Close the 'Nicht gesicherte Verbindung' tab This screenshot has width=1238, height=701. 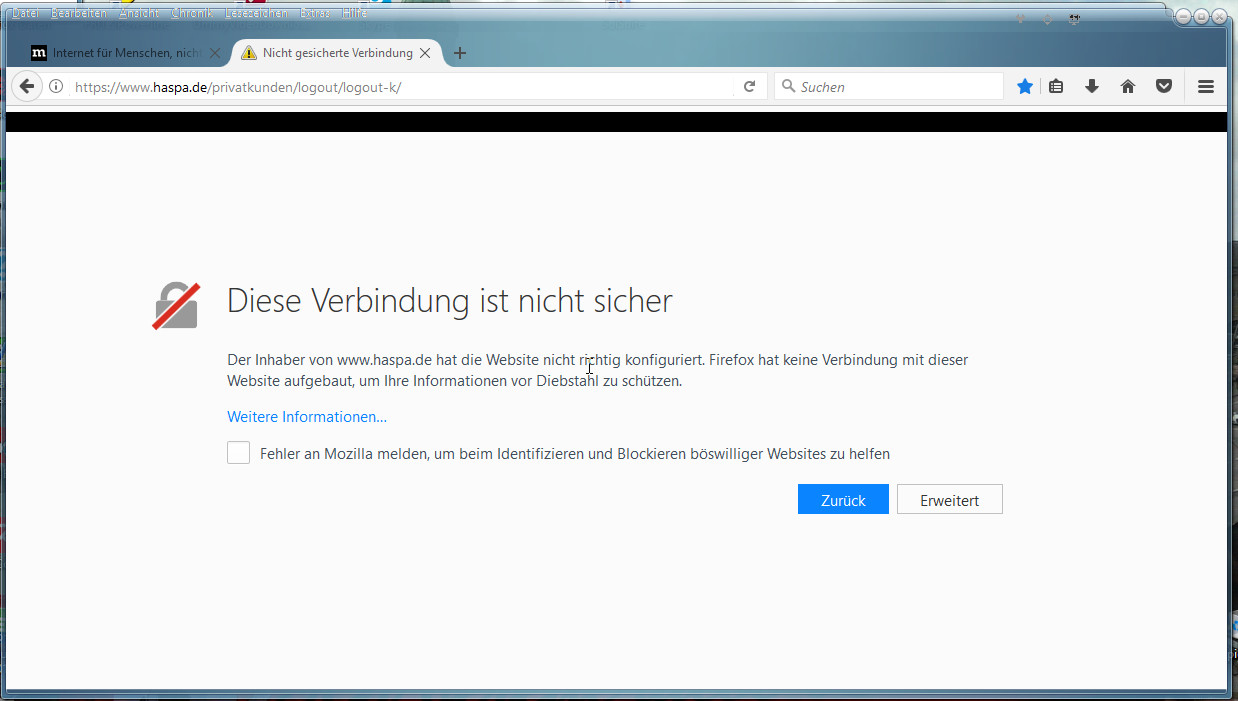425,53
